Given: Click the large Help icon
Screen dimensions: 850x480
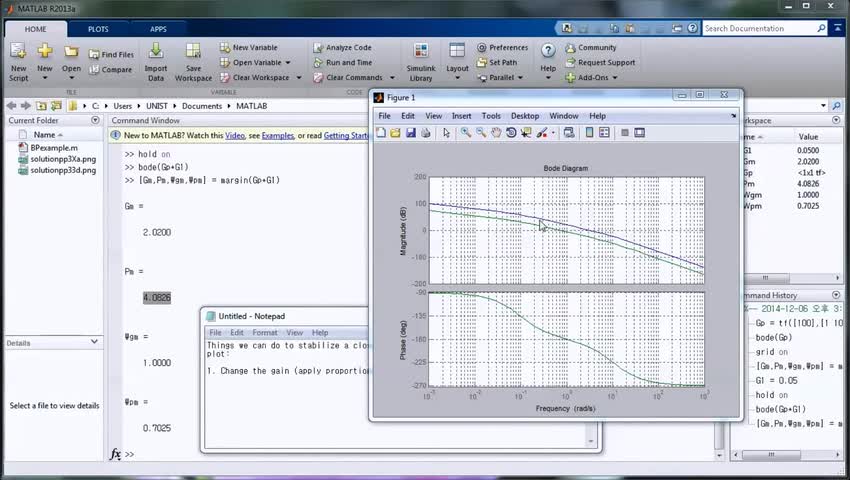Looking at the screenshot, I should tap(548, 51).
